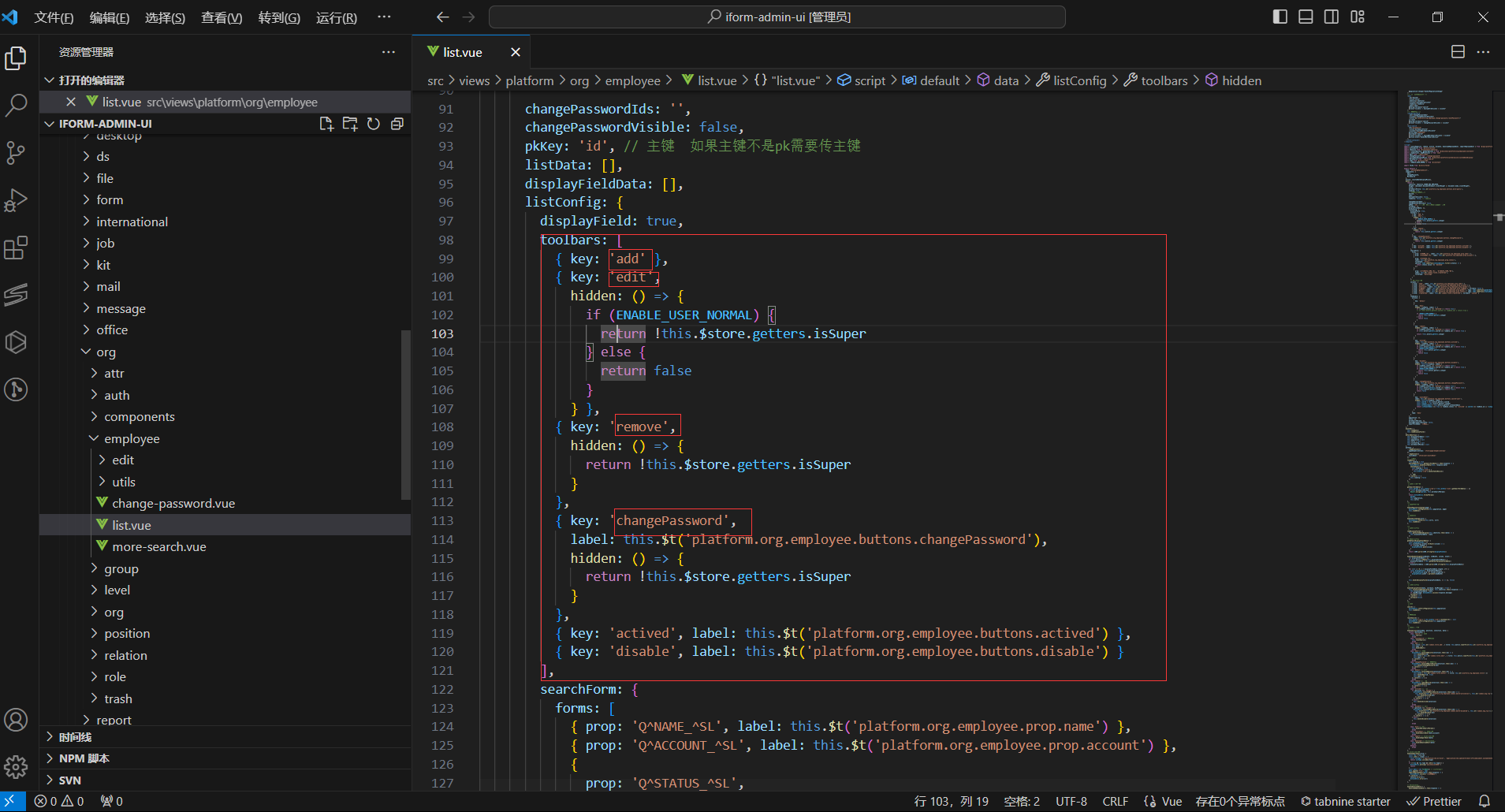The image size is (1505, 812).
Task: Expand the NPM scripts section
Action: tap(84, 758)
